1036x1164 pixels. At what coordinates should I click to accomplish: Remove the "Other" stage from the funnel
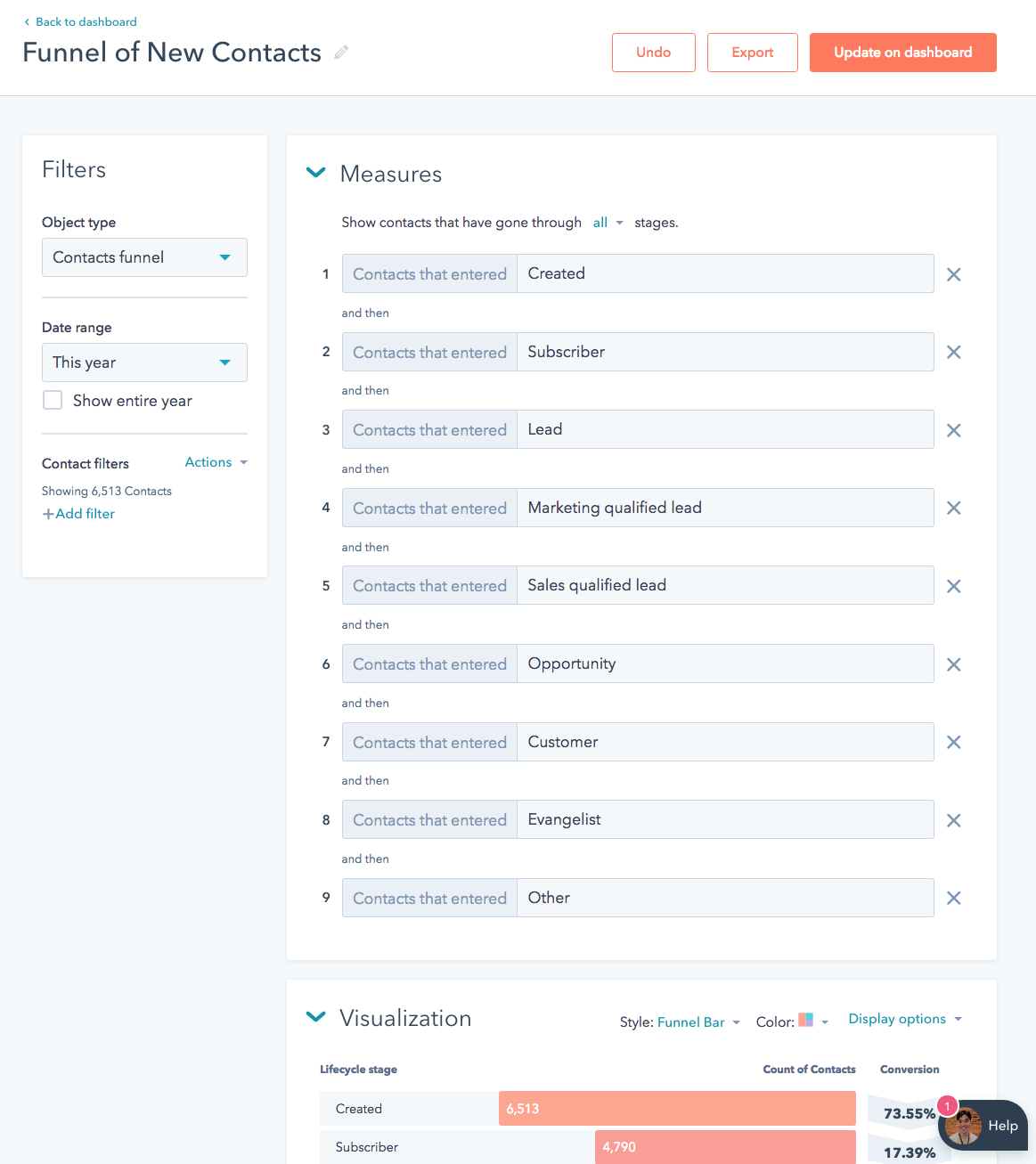click(953, 898)
